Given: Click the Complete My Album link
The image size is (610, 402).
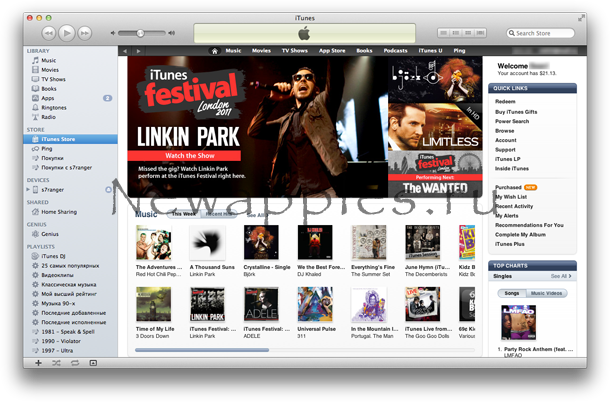Looking at the screenshot, I should click(x=520, y=235).
